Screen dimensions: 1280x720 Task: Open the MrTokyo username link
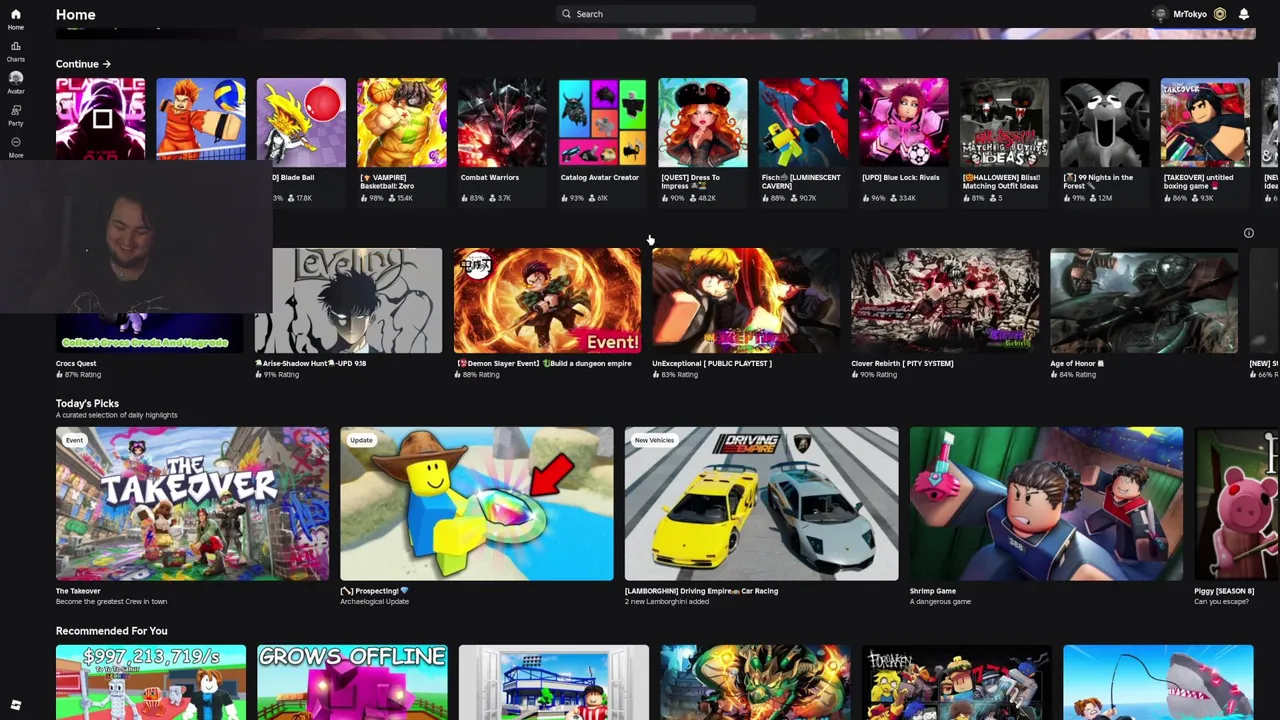[1189, 14]
